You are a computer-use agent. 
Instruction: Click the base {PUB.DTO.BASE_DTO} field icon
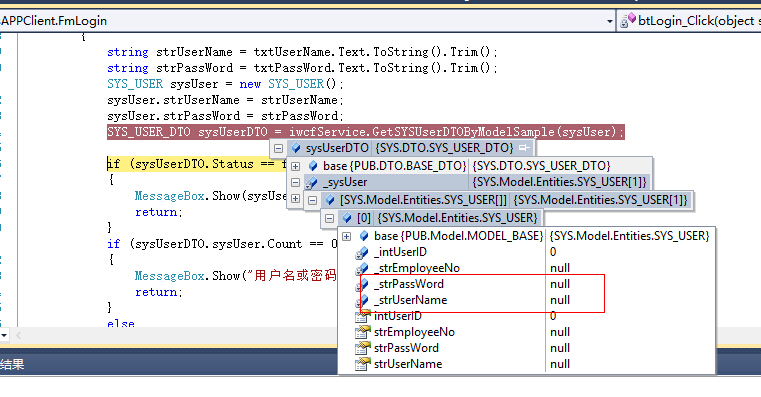pyautogui.click(x=313, y=165)
